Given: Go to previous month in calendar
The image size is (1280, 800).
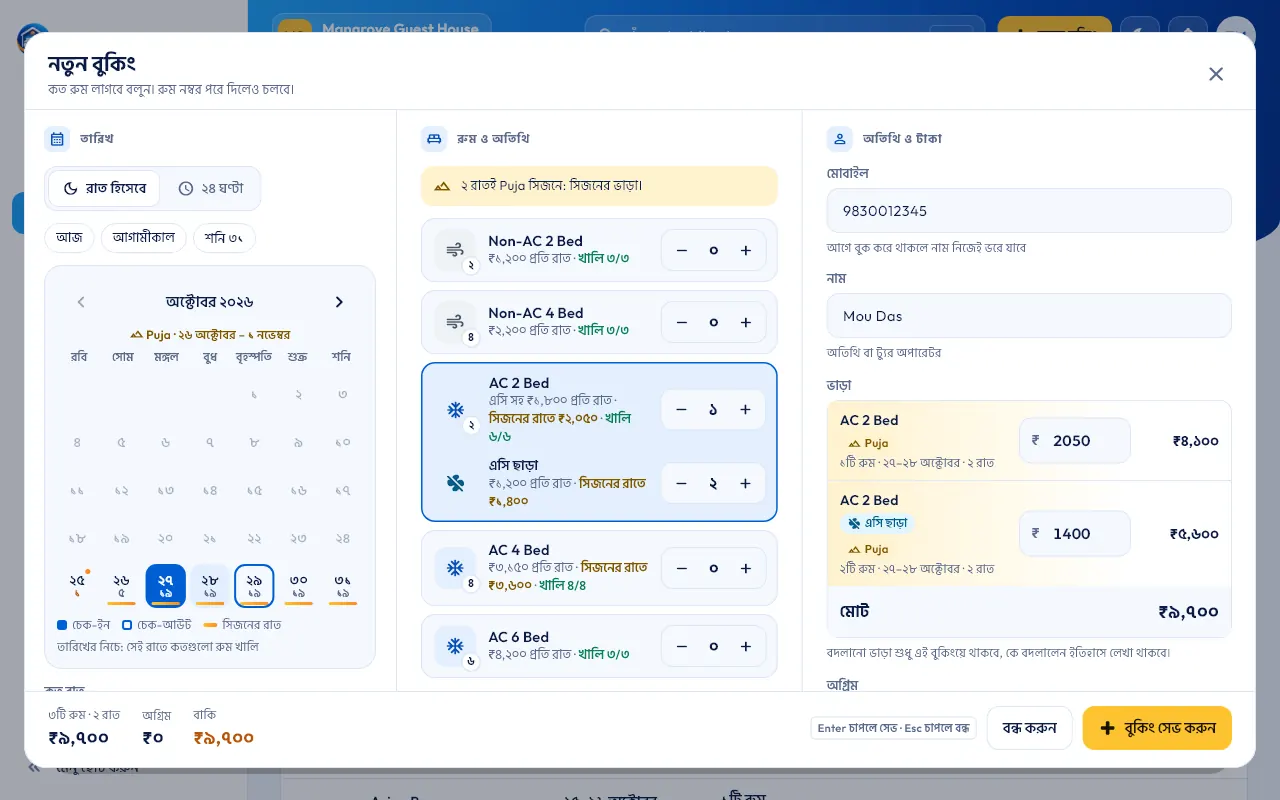Looking at the screenshot, I should (81, 302).
